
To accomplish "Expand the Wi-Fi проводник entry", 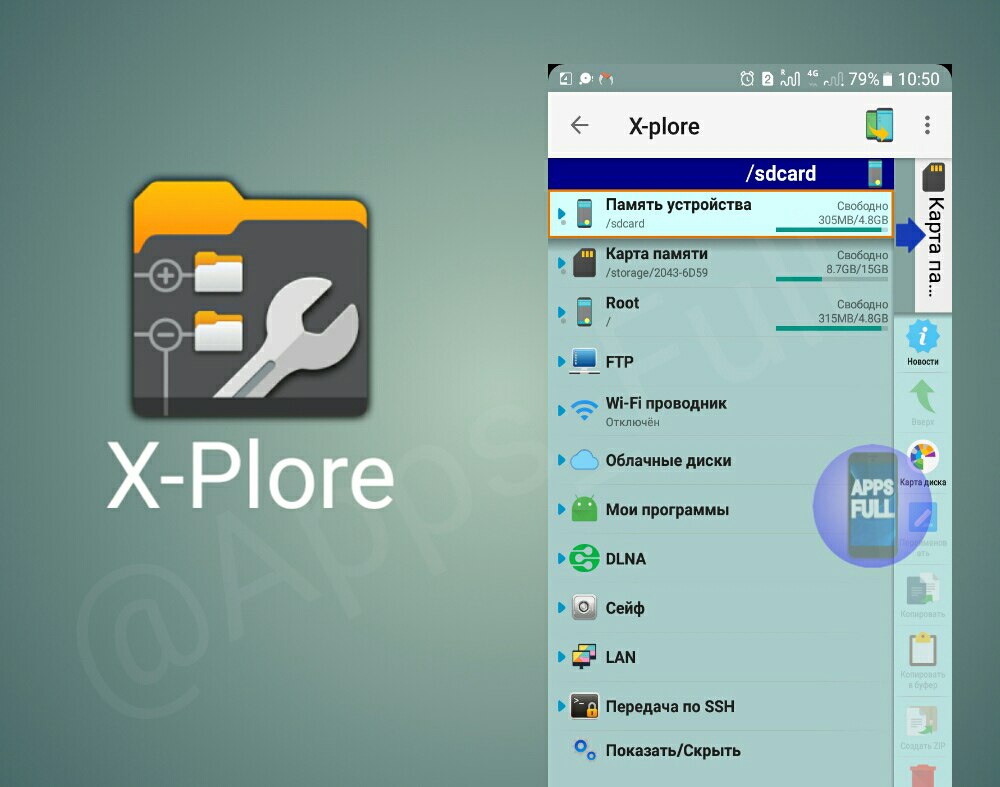I will pyautogui.click(x=561, y=411).
